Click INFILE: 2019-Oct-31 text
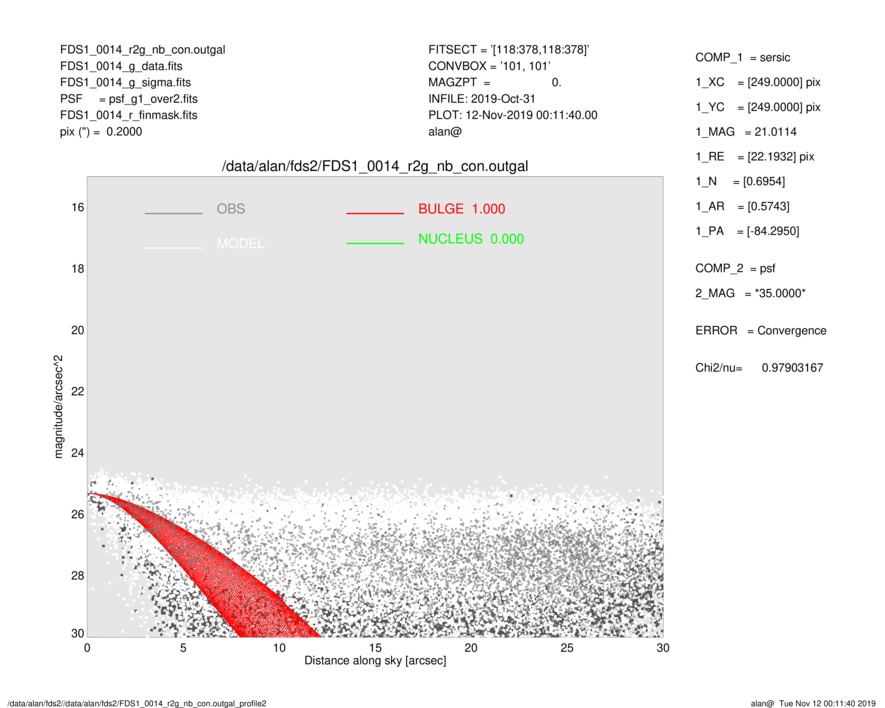885x708 pixels. [x=481, y=99]
